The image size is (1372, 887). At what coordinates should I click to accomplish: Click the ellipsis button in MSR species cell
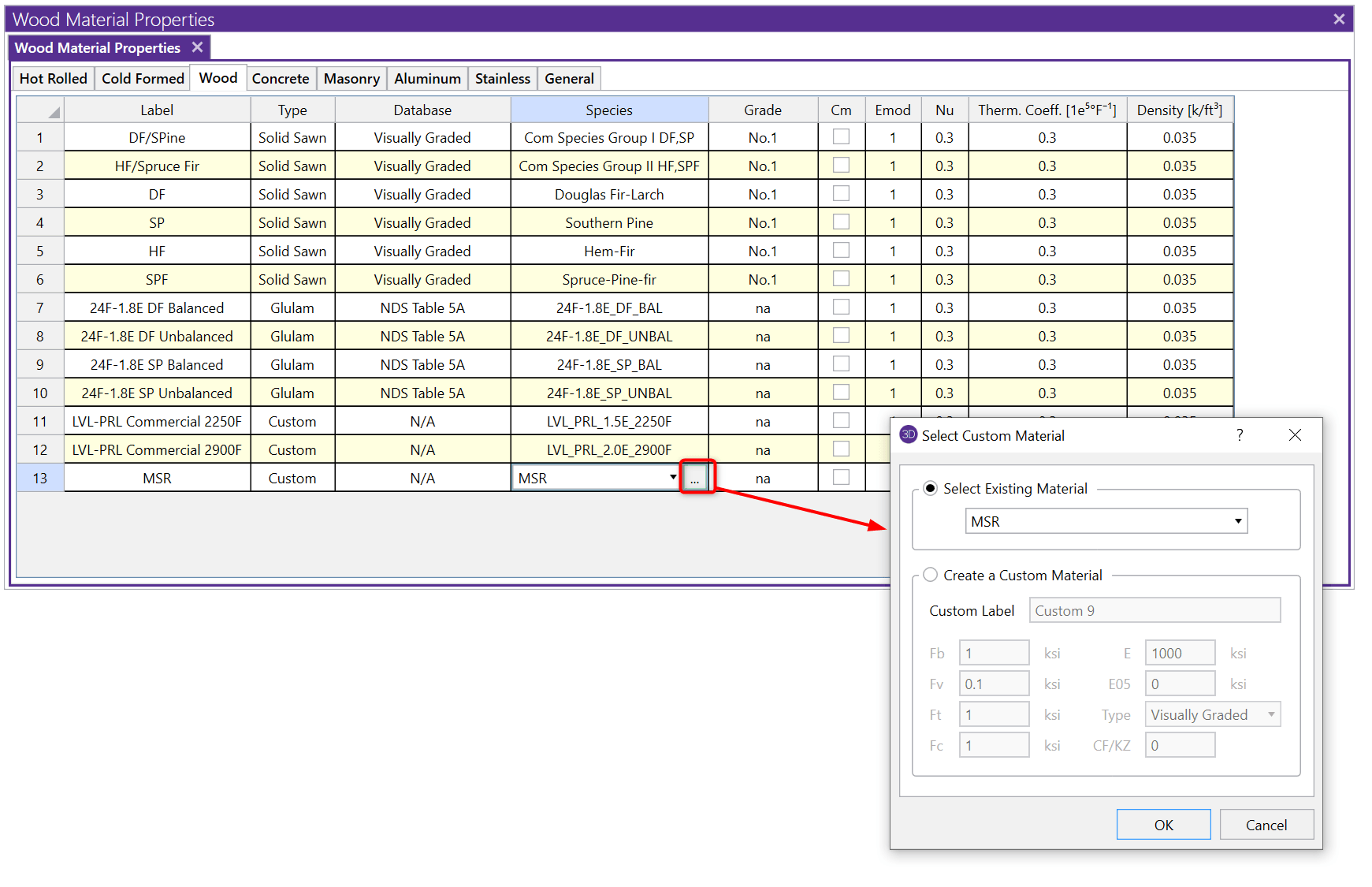coord(694,479)
